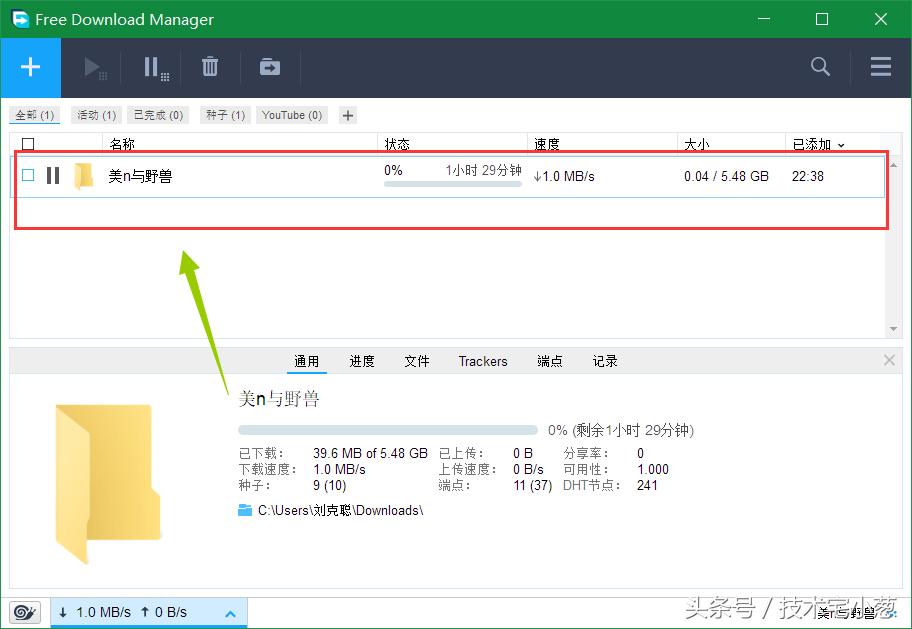
Task: Select the 文件 details tab
Action: (x=416, y=361)
